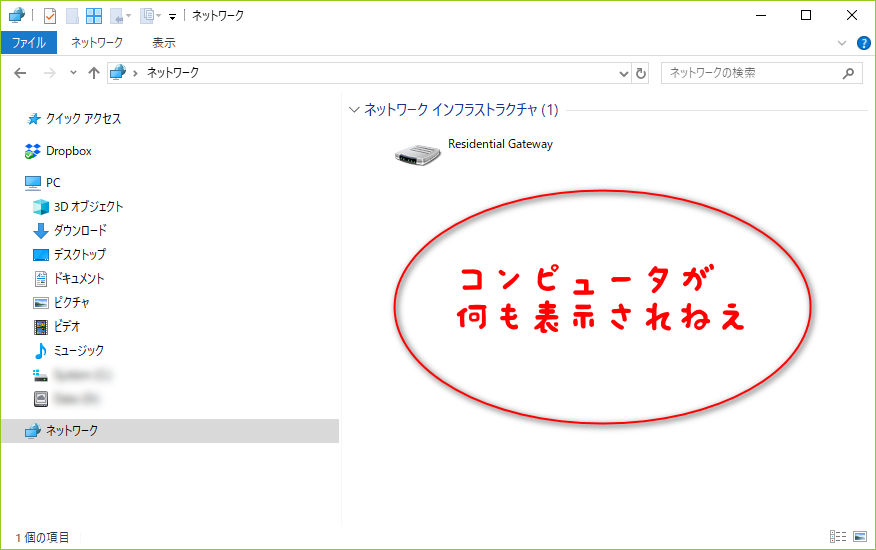Open ダウンロード folder in the sidebar

click(80, 231)
